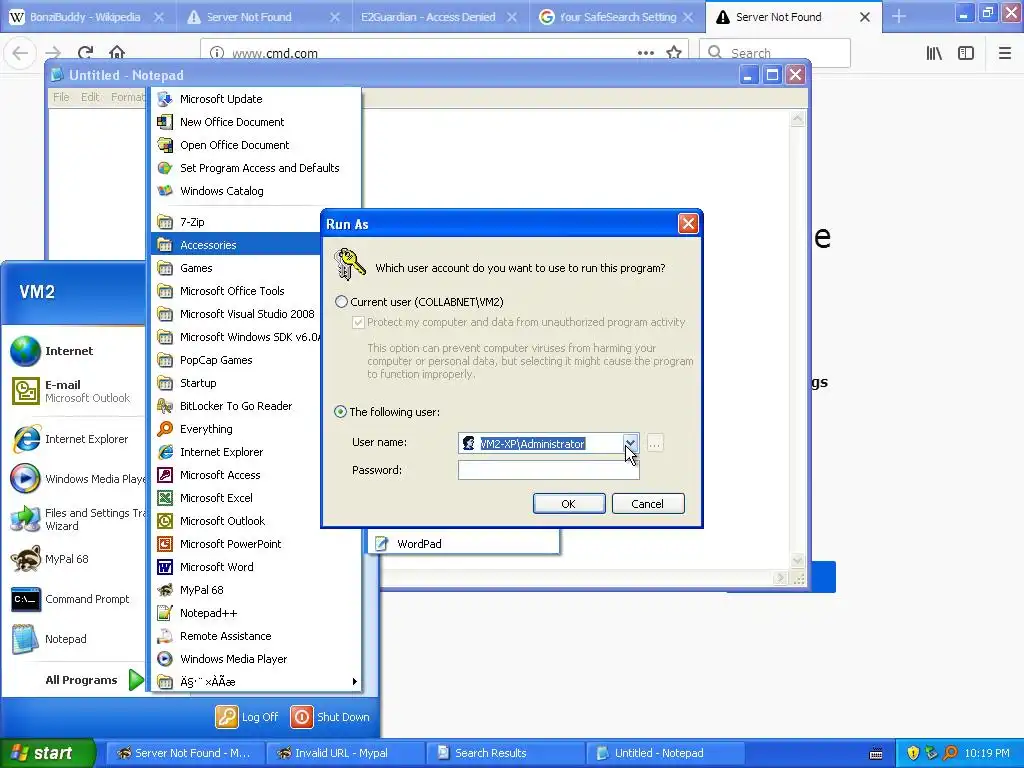The width and height of the screenshot is (1024, 768).
Task: Bookmark this page with star icon
Action: point(674,53)
